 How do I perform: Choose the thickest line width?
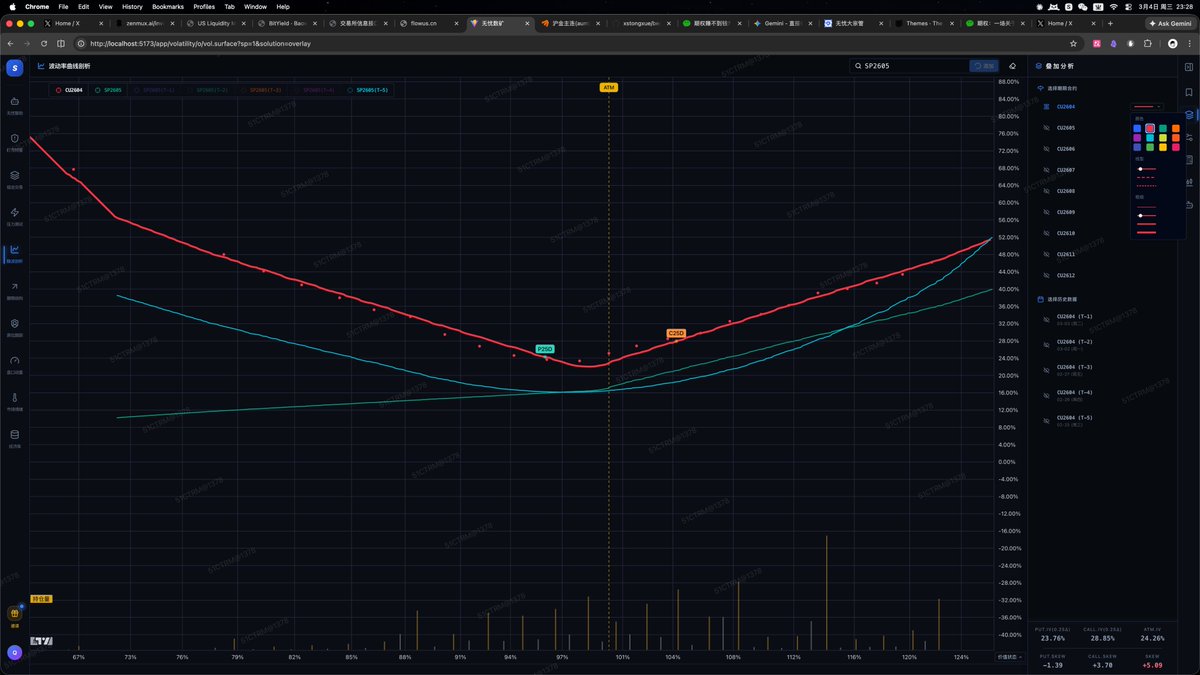[1147, 232]
